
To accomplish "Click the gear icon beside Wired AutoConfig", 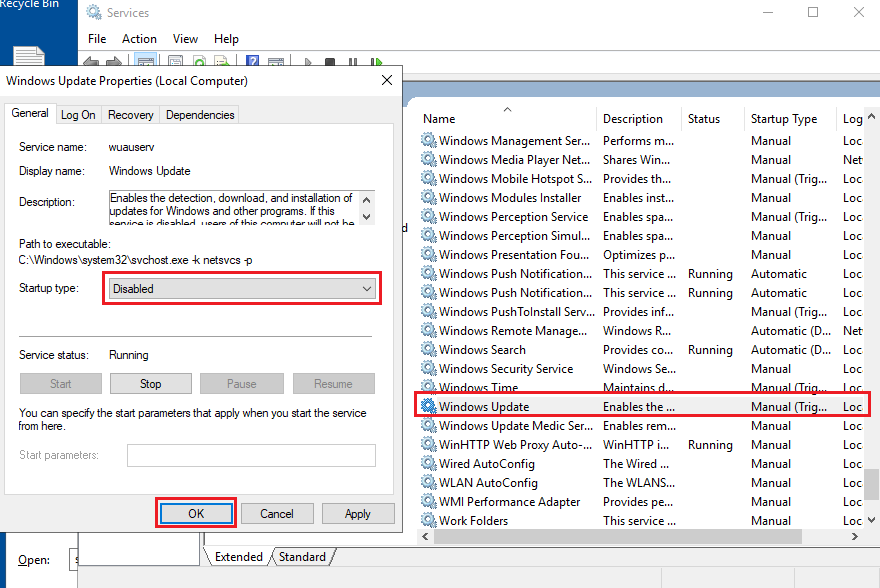I will (x=429, y=463).
